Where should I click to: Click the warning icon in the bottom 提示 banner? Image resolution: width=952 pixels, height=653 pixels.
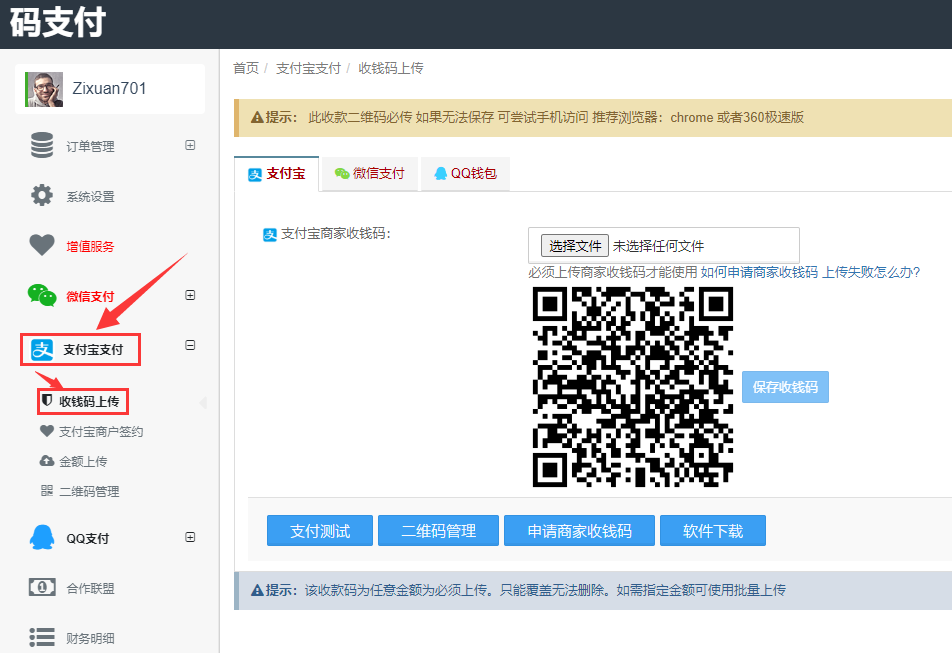pyautogui.click(x=257, y=590)
